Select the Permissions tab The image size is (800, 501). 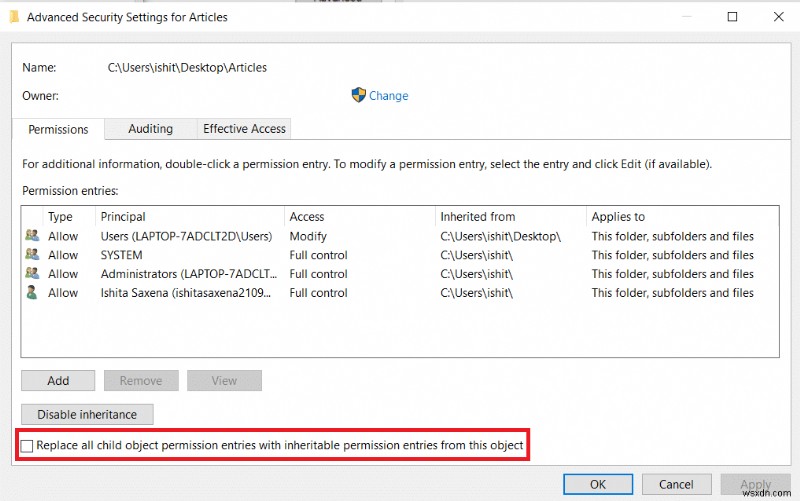(58, 130)
